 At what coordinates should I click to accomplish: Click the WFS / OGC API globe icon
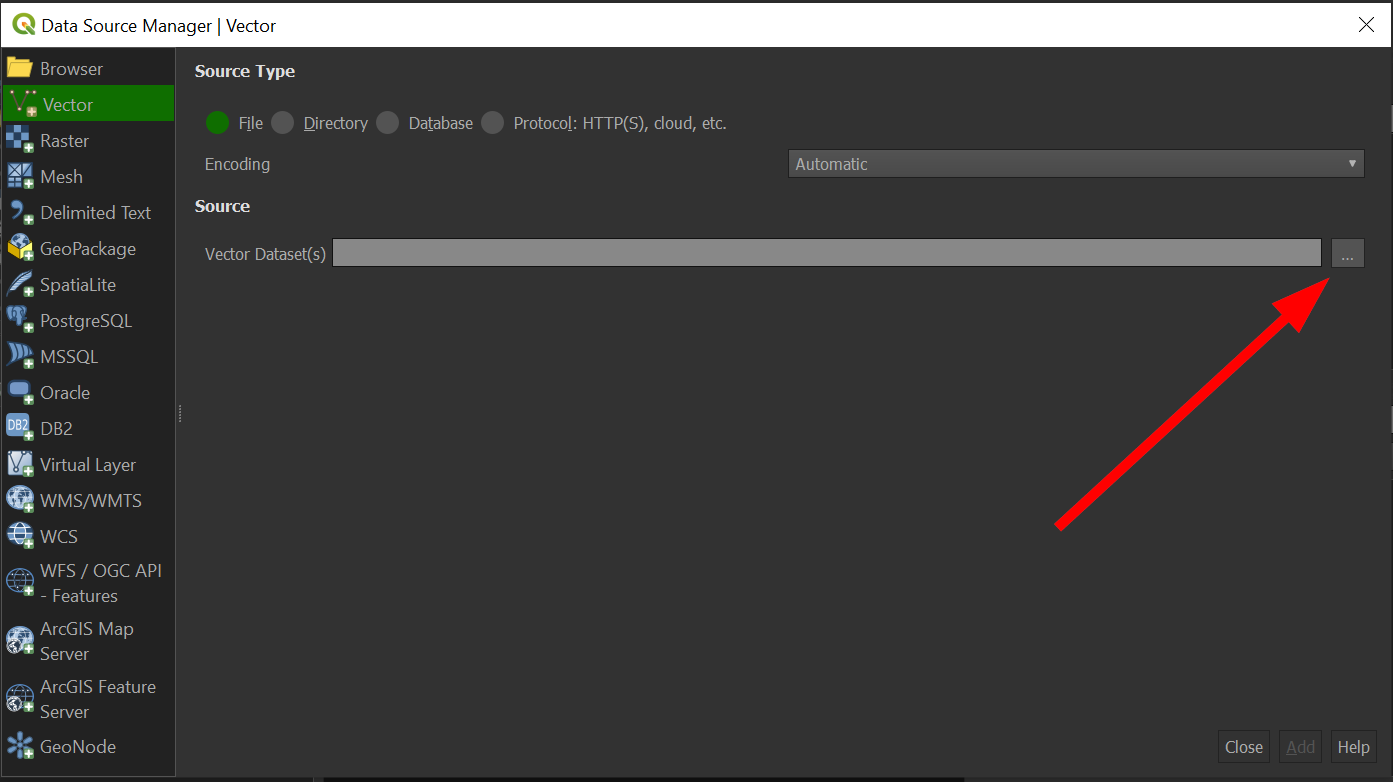point(20,582)
